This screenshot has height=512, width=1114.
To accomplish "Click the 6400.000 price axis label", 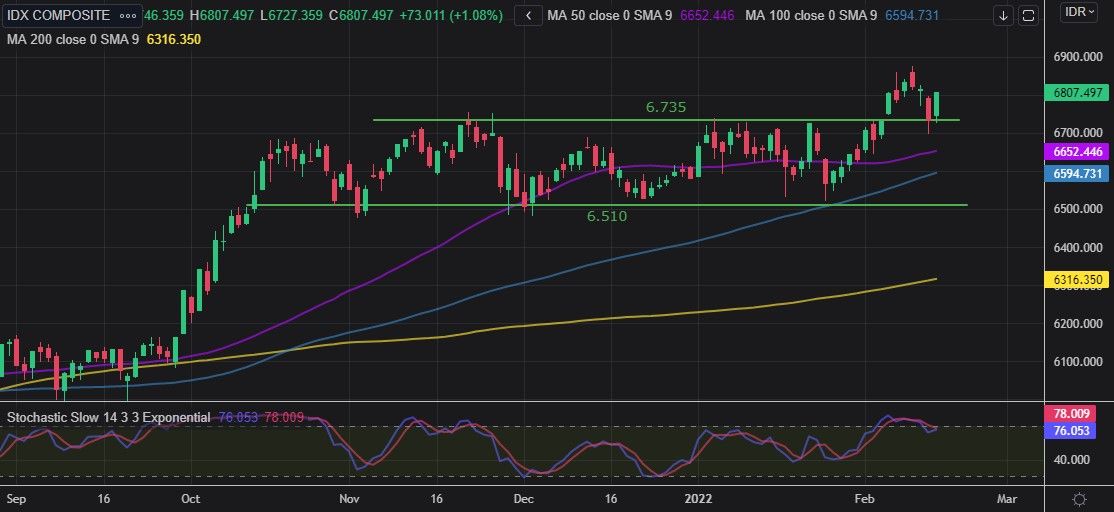I will (1077, 248).
